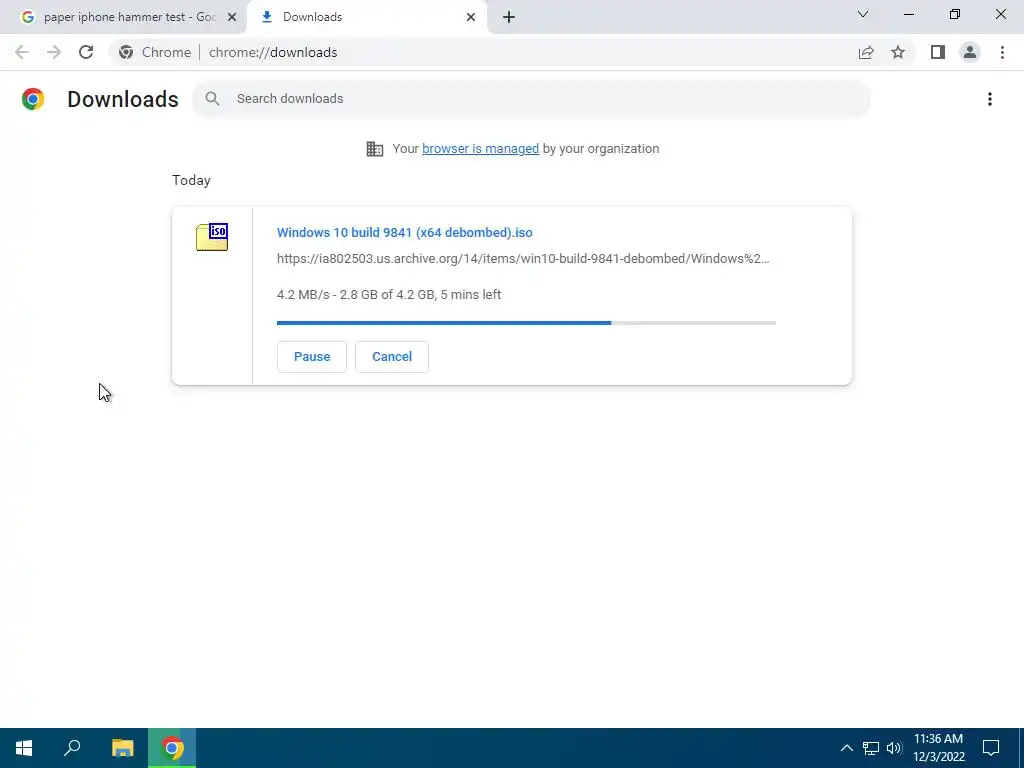Open File Explorer from taskbar
Screen dimensions: 1024x768
[123, 748]
